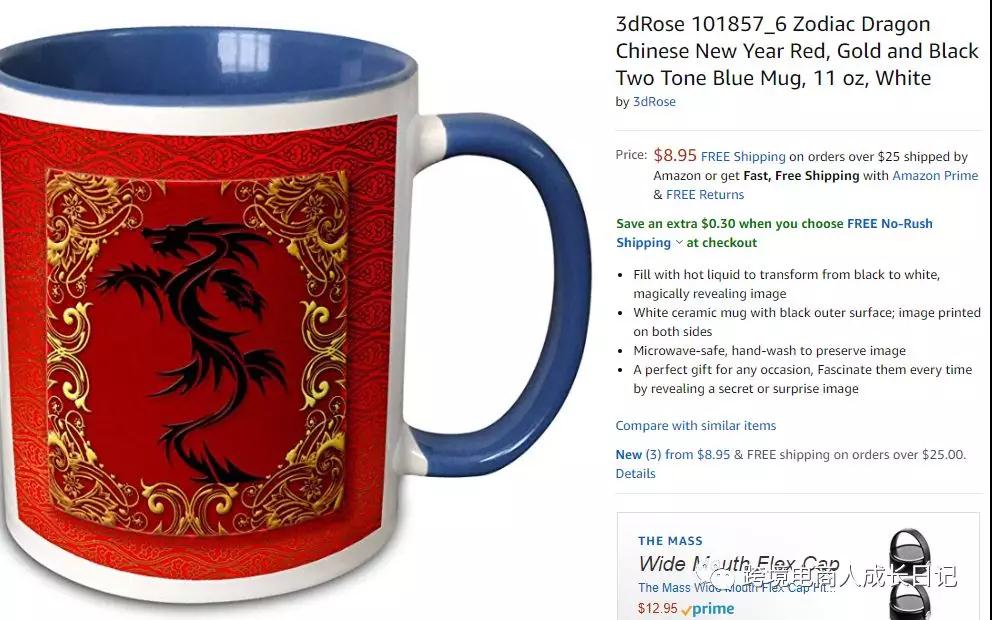This screenshot has width=992, height=620.
Task: Click the product title Zodiac Dragon mug
Action: (x=797, y=51)
